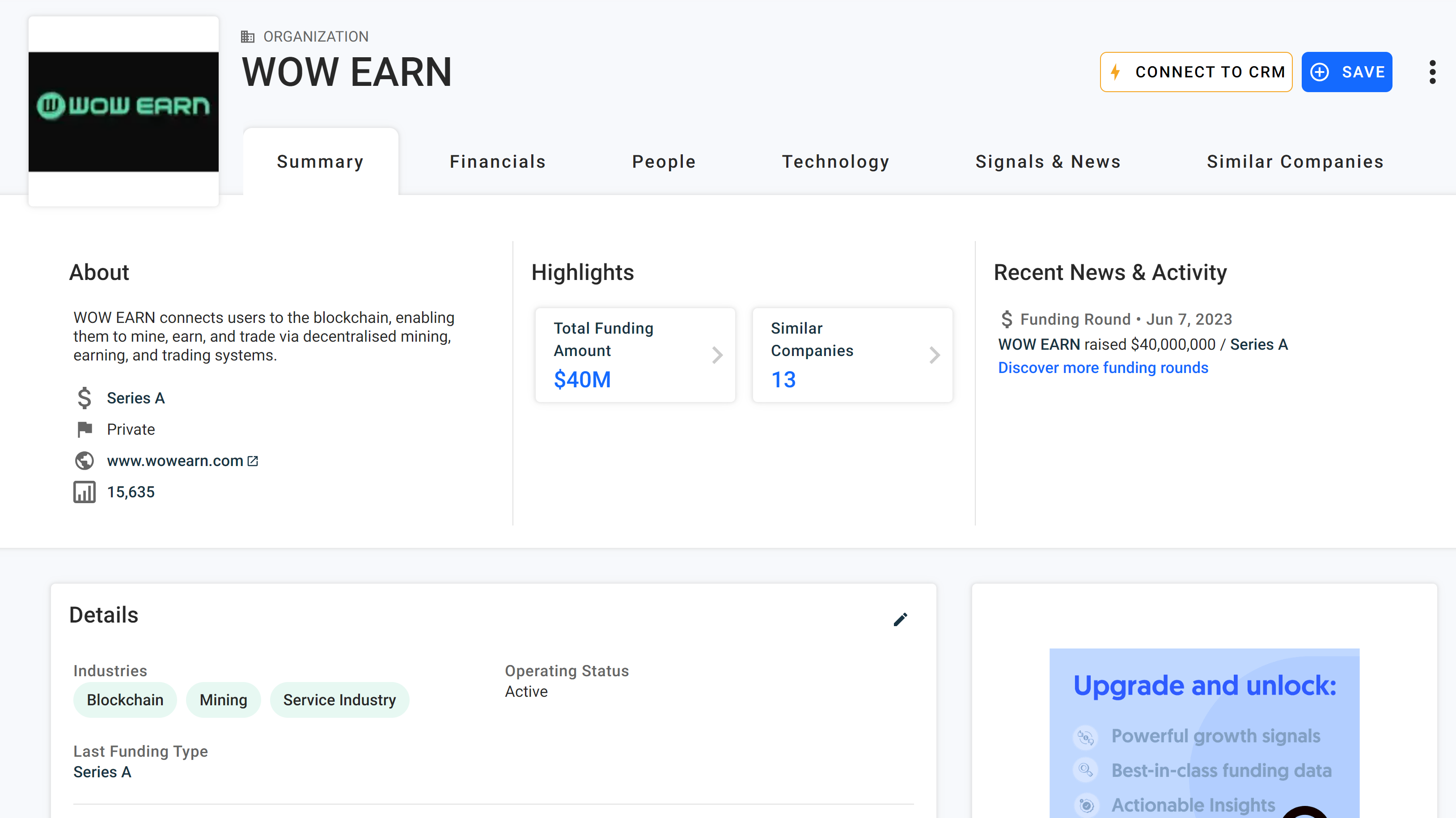Viewport: 1456px width, 818px height.
Task: Open the Signals & News tab
Action: [x=1048, y=162]
